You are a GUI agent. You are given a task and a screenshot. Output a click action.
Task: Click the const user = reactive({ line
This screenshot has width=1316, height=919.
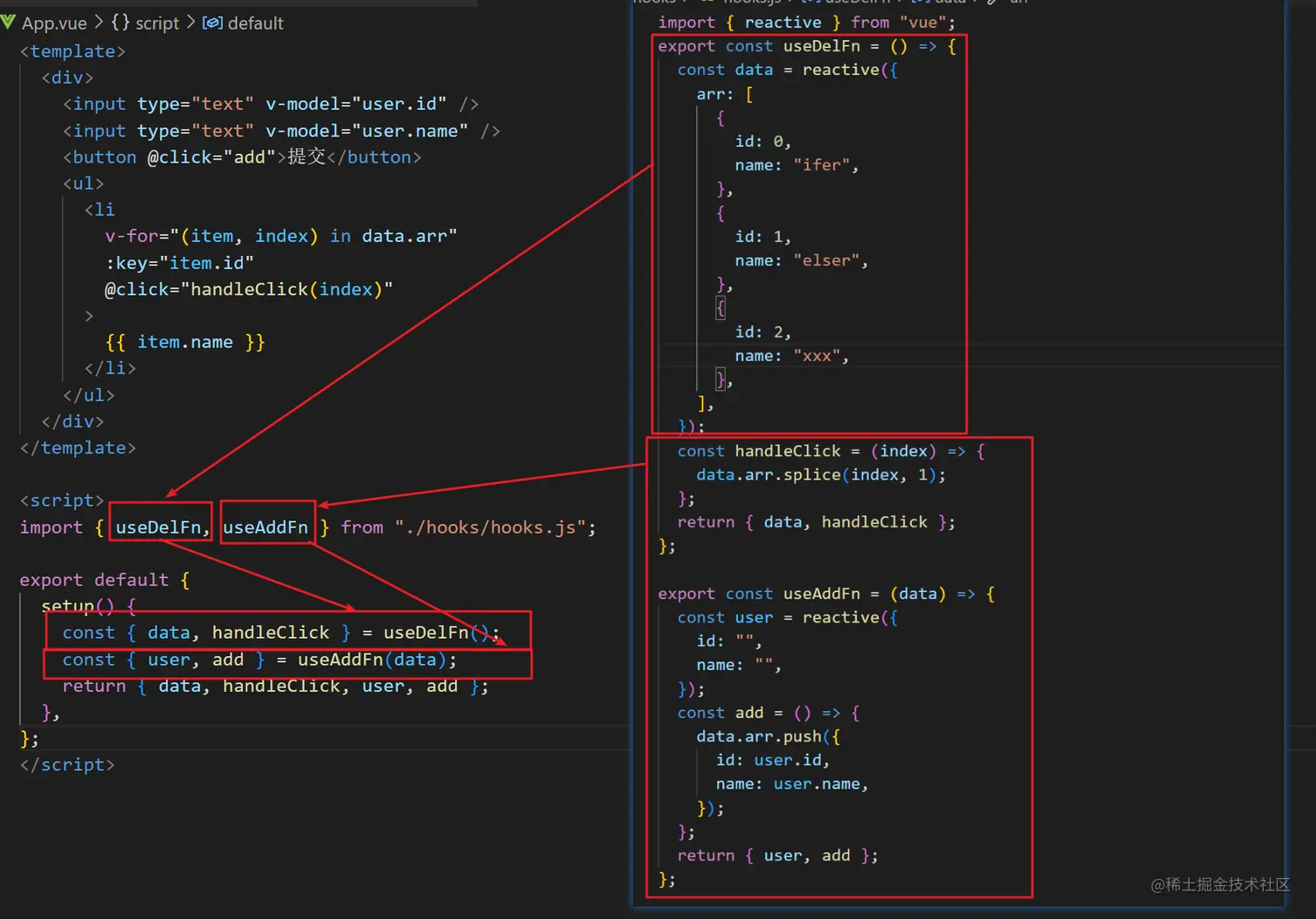[x=788, y=618]
